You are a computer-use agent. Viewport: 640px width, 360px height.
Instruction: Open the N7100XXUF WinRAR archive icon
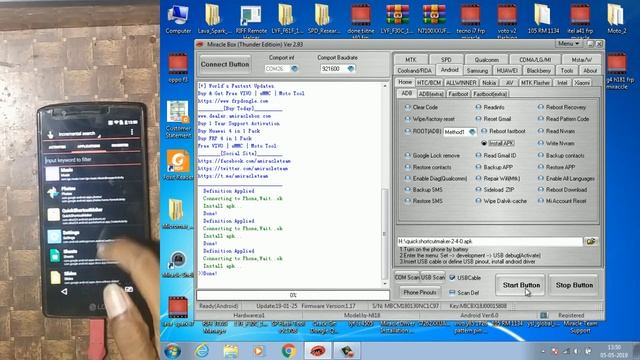(433, 18)
